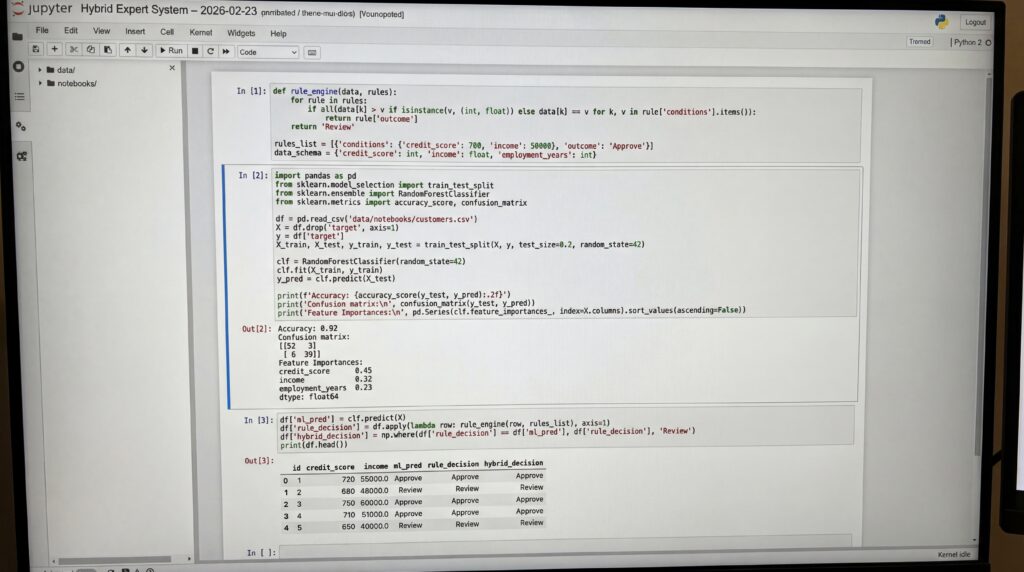This screenshot has height=572, width=1024.
Task: Click the notebook title Hybrid Expert System
Action: pos(168,10)
